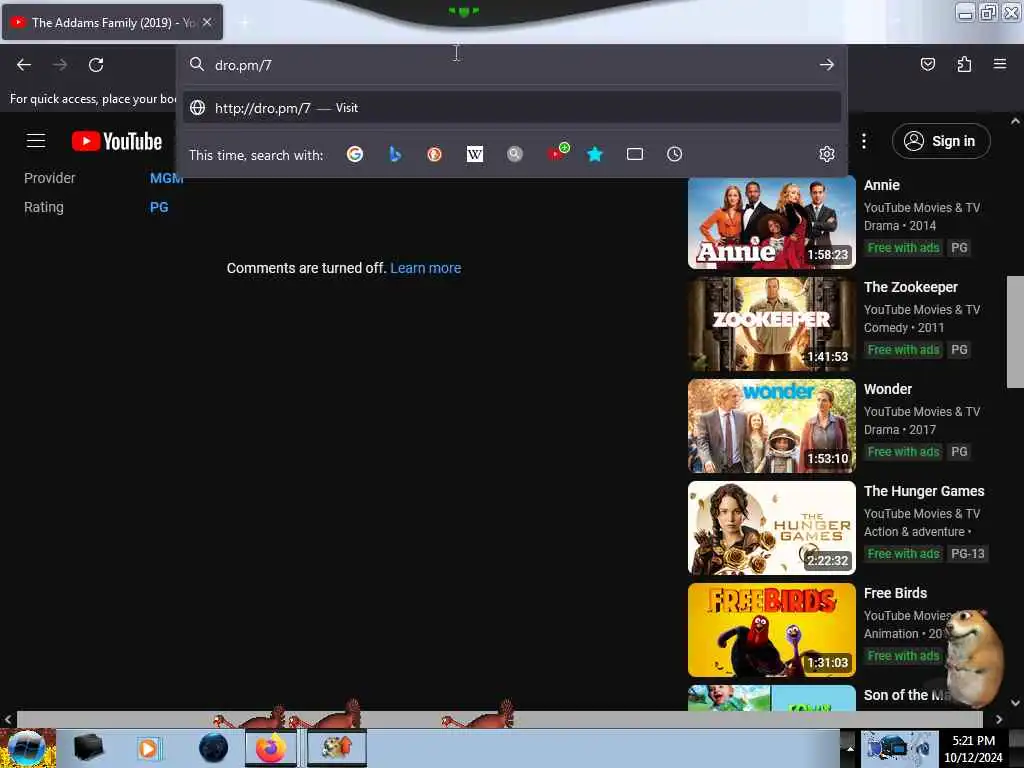
Task: Click Annie's Free with ads badge
Action: point(903,248)
